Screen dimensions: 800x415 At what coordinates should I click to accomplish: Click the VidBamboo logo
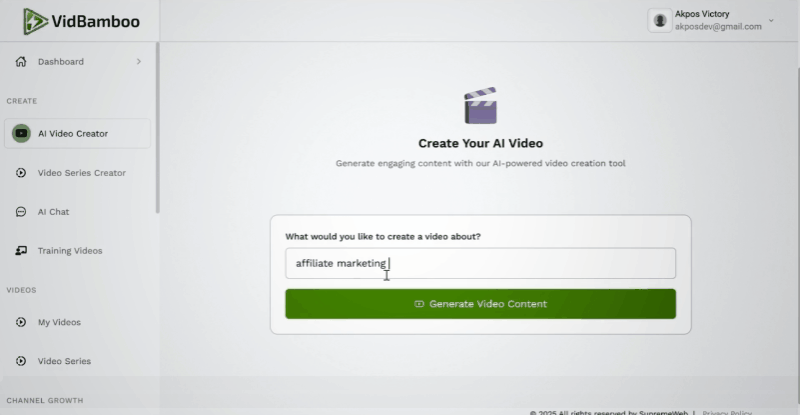click(81, 21)
